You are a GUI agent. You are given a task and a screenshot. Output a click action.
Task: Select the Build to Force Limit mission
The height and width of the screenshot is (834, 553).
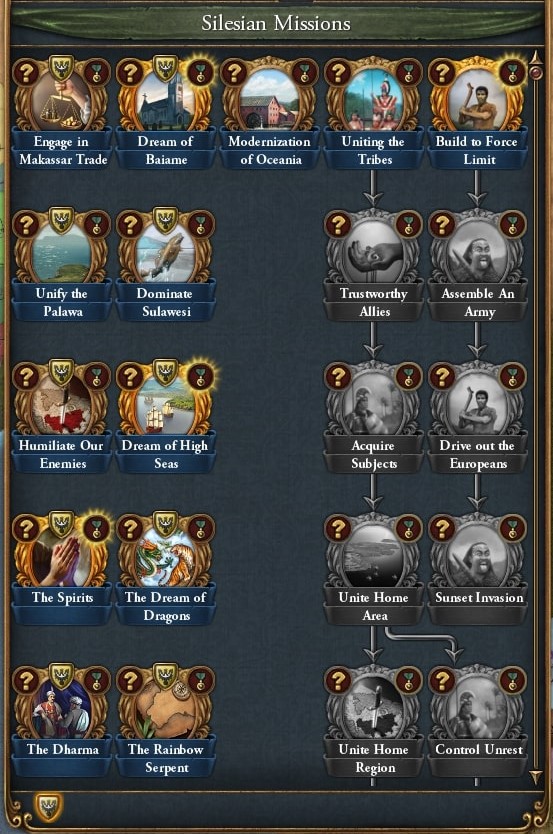478,101
